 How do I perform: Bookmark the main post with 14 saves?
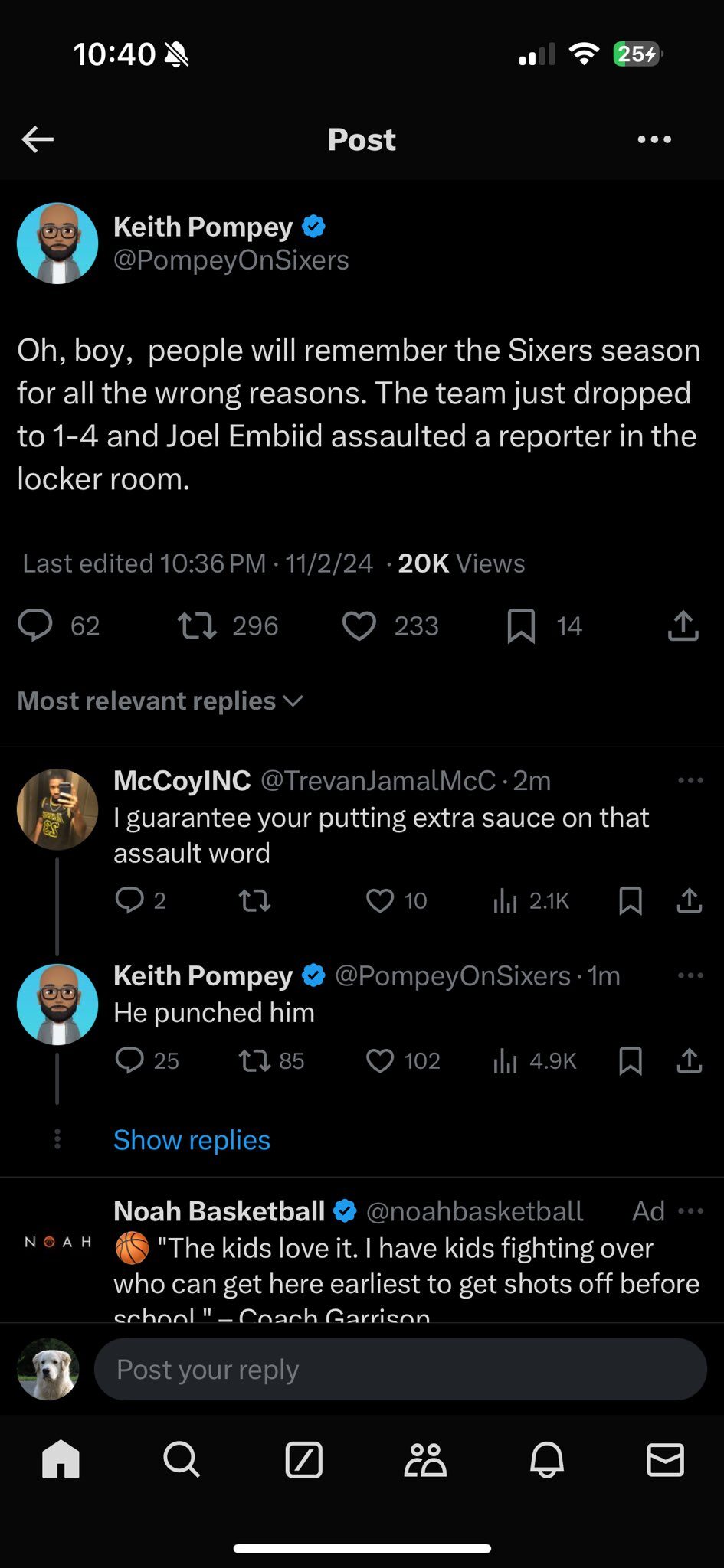521,626
